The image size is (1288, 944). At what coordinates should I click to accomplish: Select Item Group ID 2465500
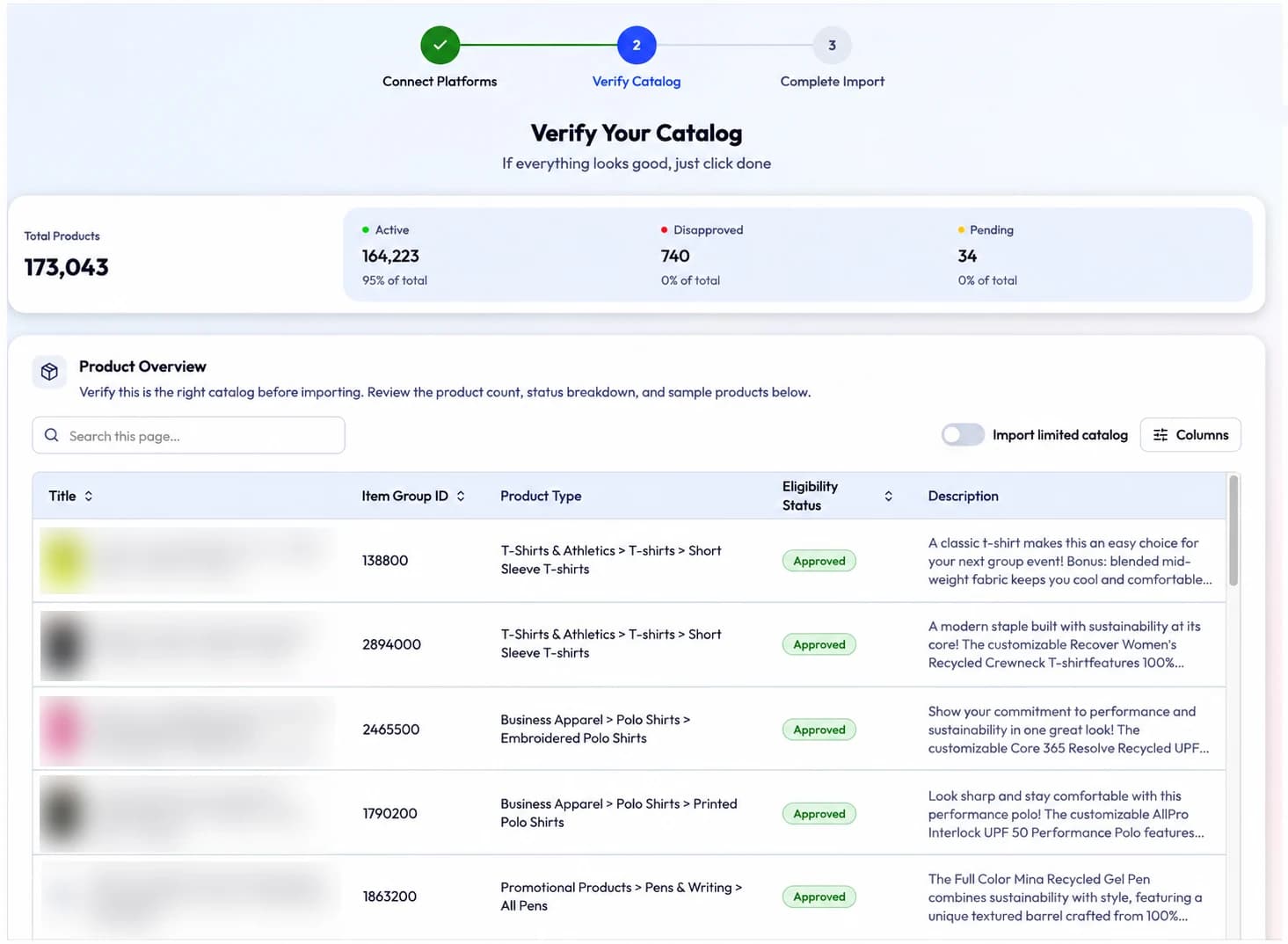391,730
